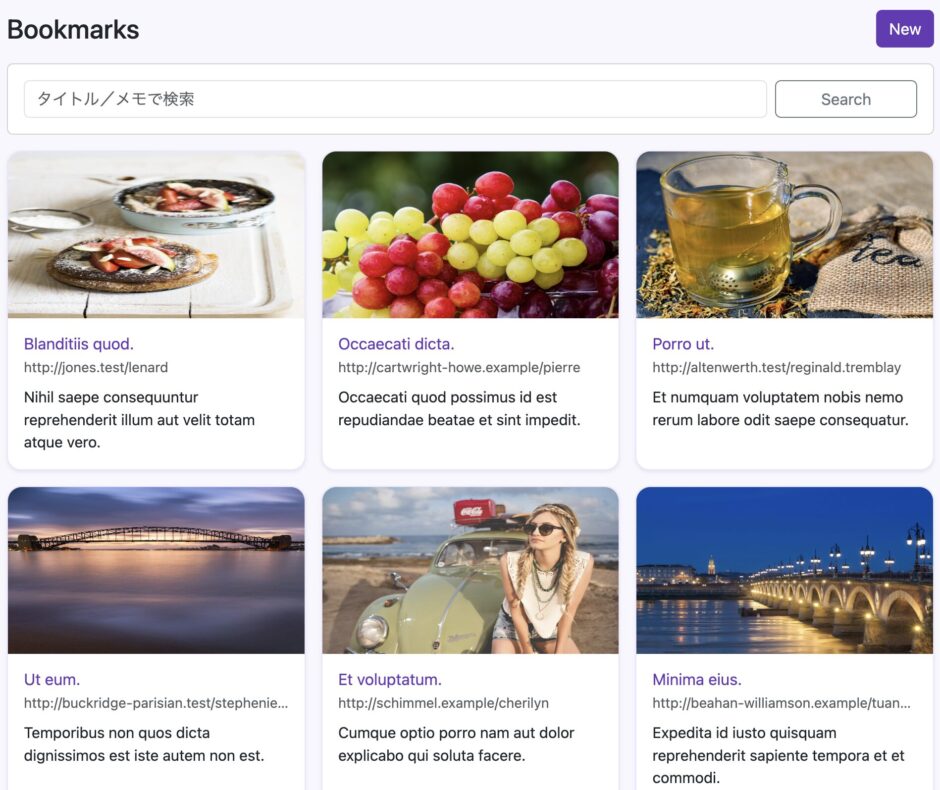
Task: Focus the title/memo search field
Action: click(395, 99)
